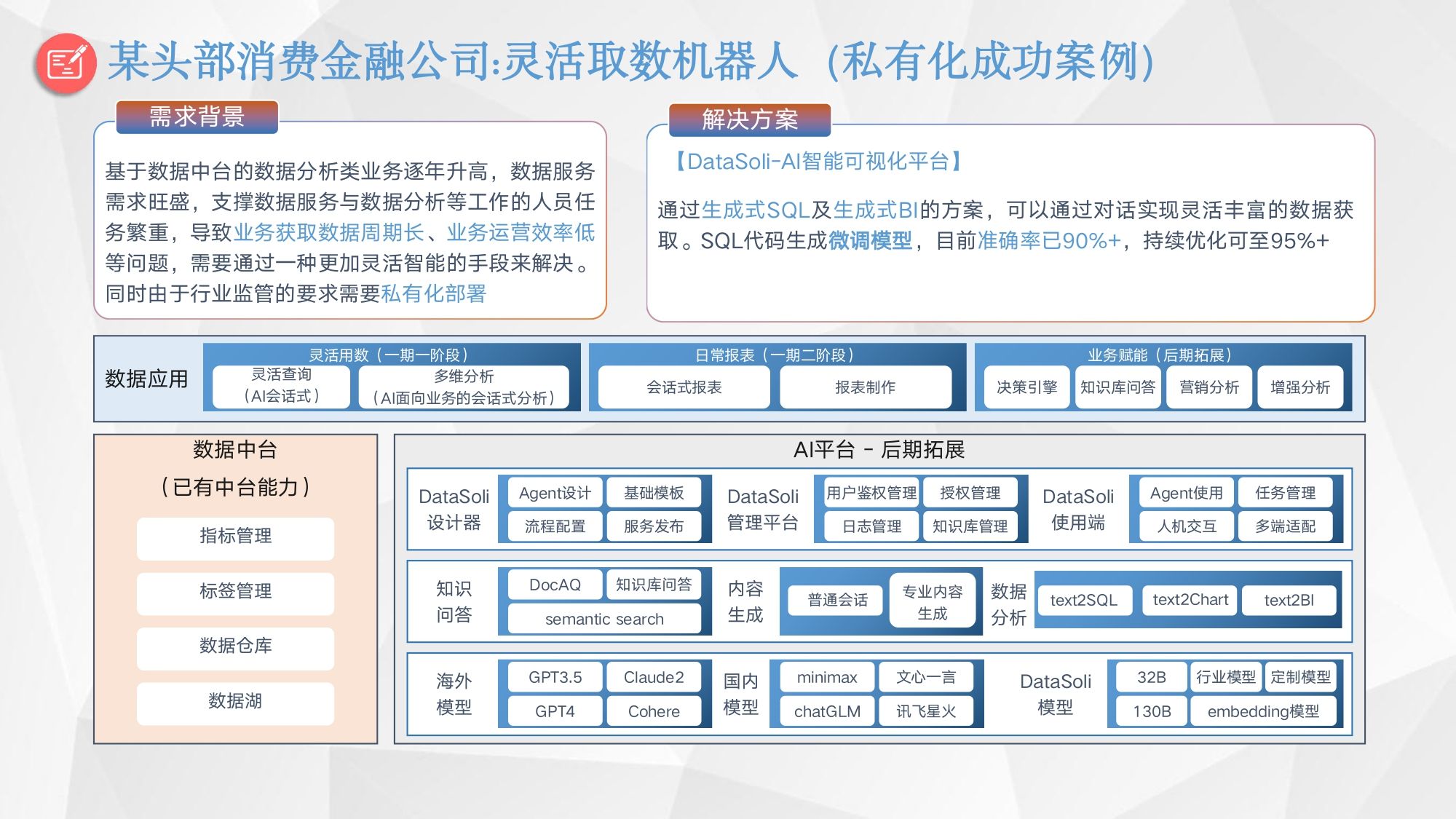This screenshot has width=1456, height=819.
Task: Select the 数据湖 box
Action: 235,702
